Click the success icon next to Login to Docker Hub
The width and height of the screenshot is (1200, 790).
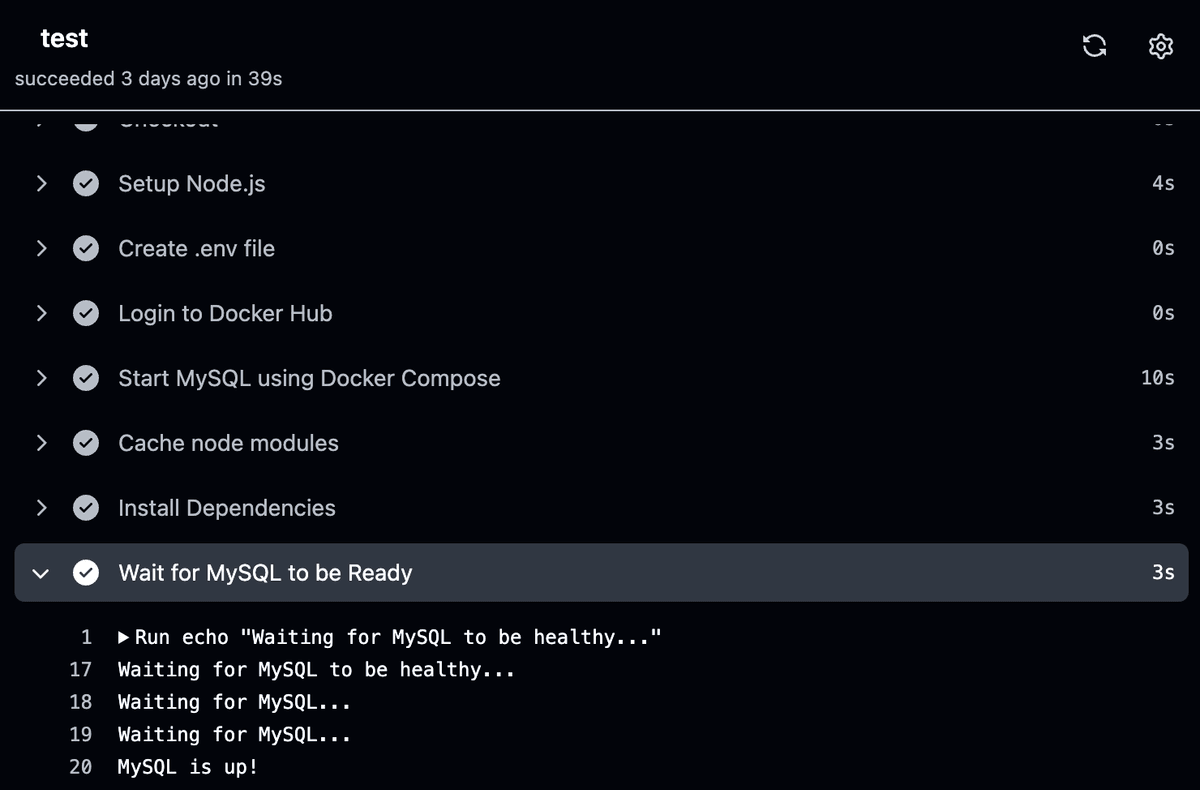pos(86,313)
